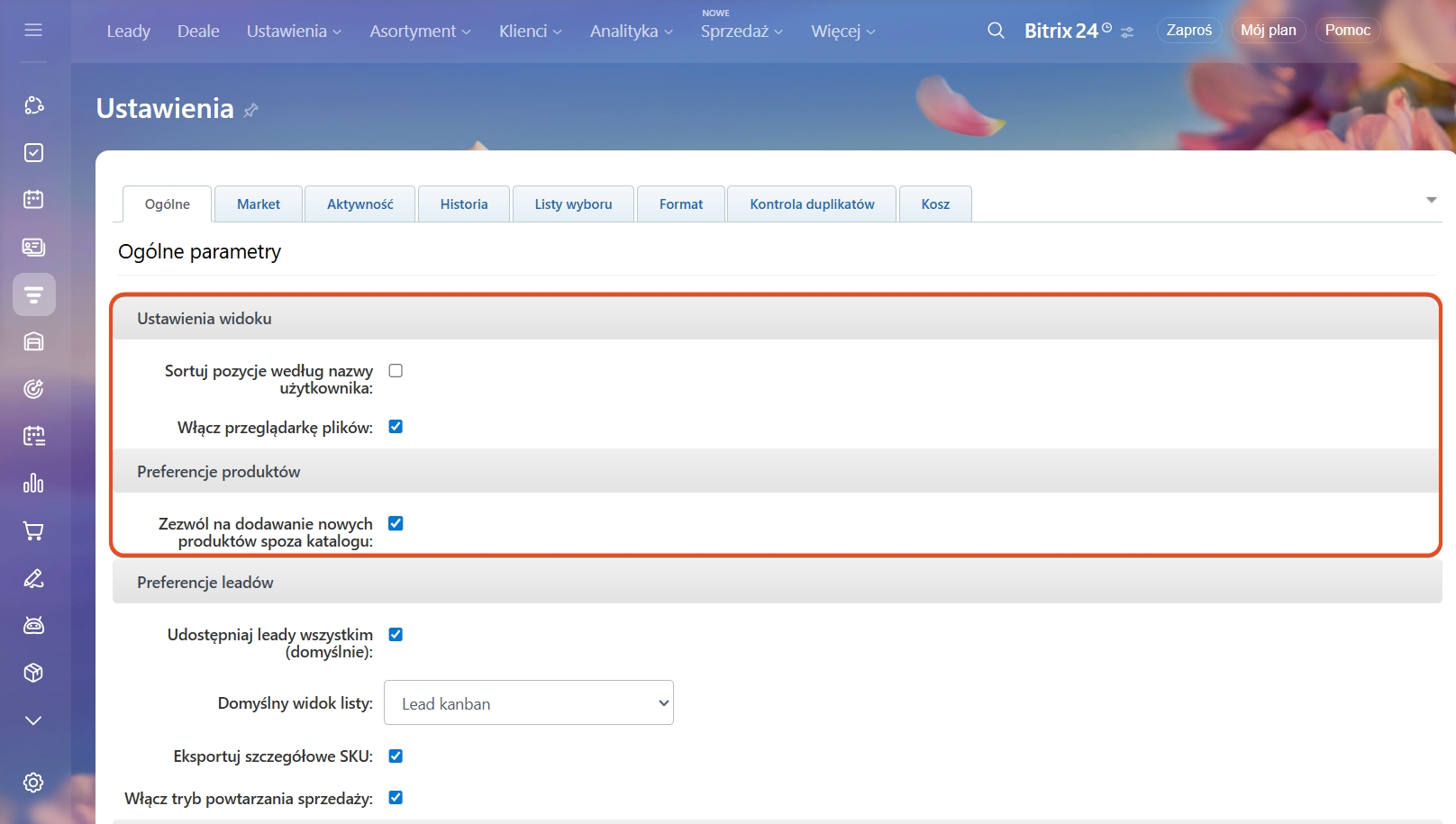Open the hamburger menu in the sidebar

tap(33, 31)
